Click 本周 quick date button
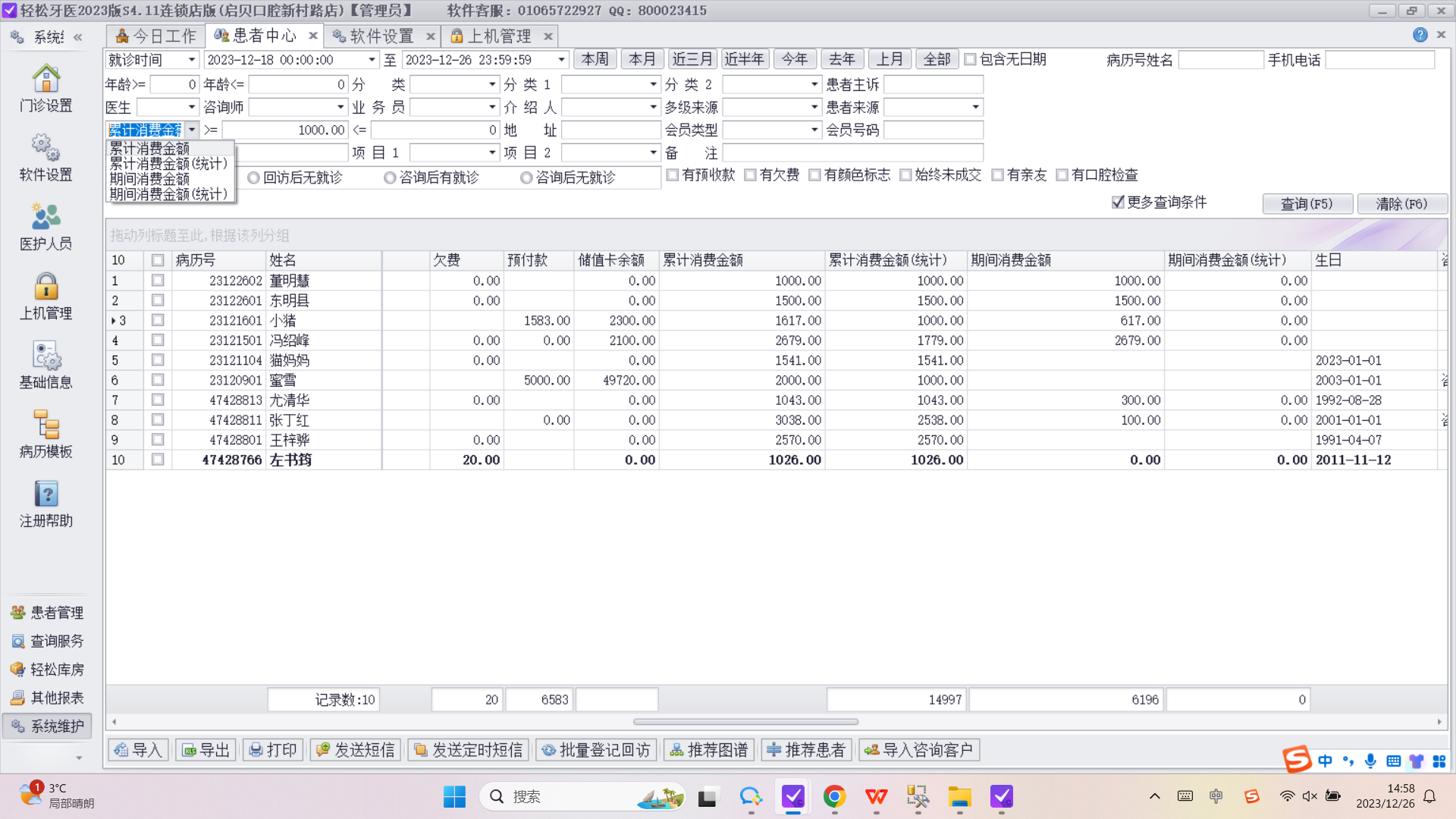The width and height of the screenshot is (1456, 819). [x=595, y=59]
